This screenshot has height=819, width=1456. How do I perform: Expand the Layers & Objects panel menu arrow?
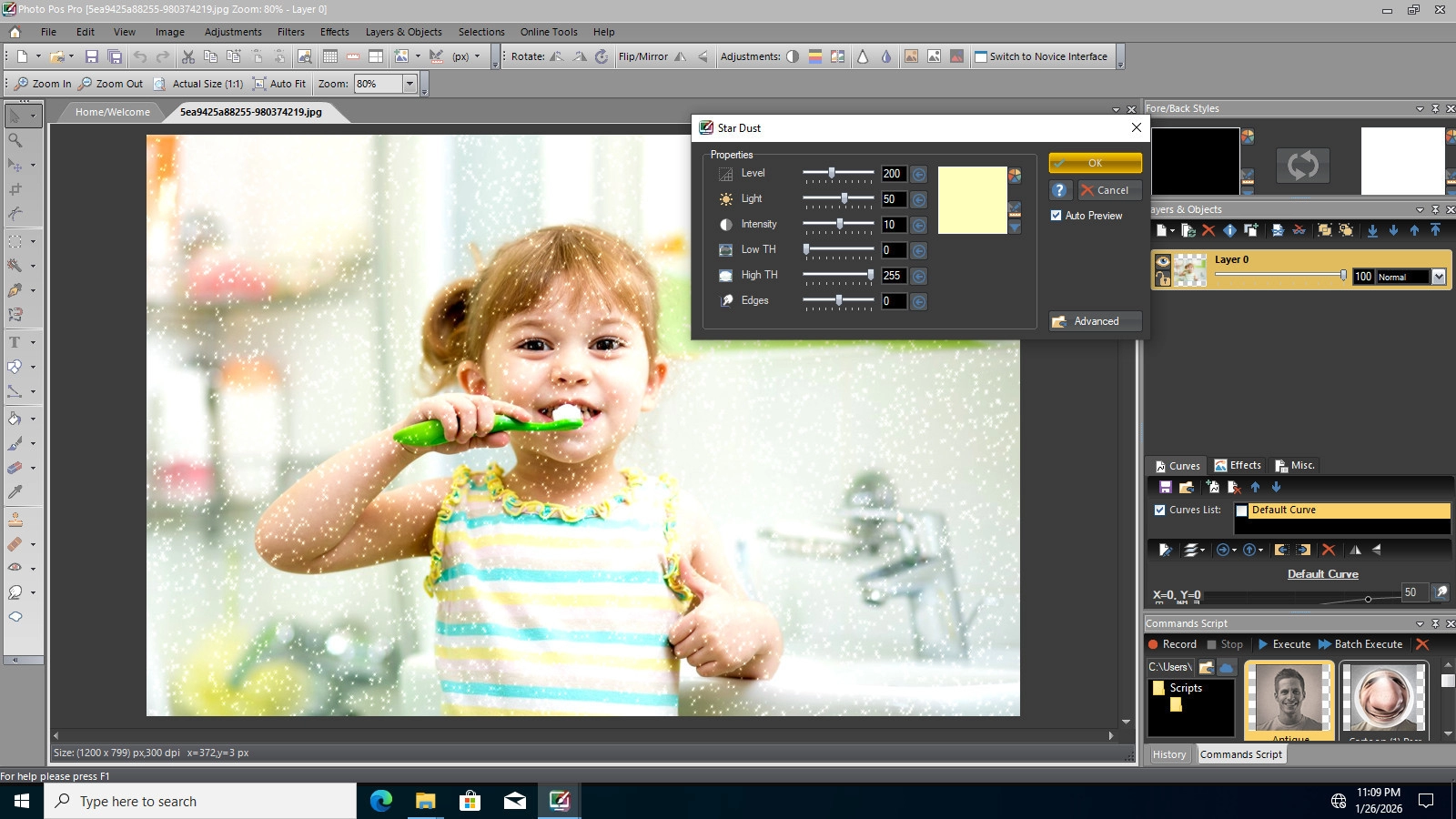(1420, 210)
